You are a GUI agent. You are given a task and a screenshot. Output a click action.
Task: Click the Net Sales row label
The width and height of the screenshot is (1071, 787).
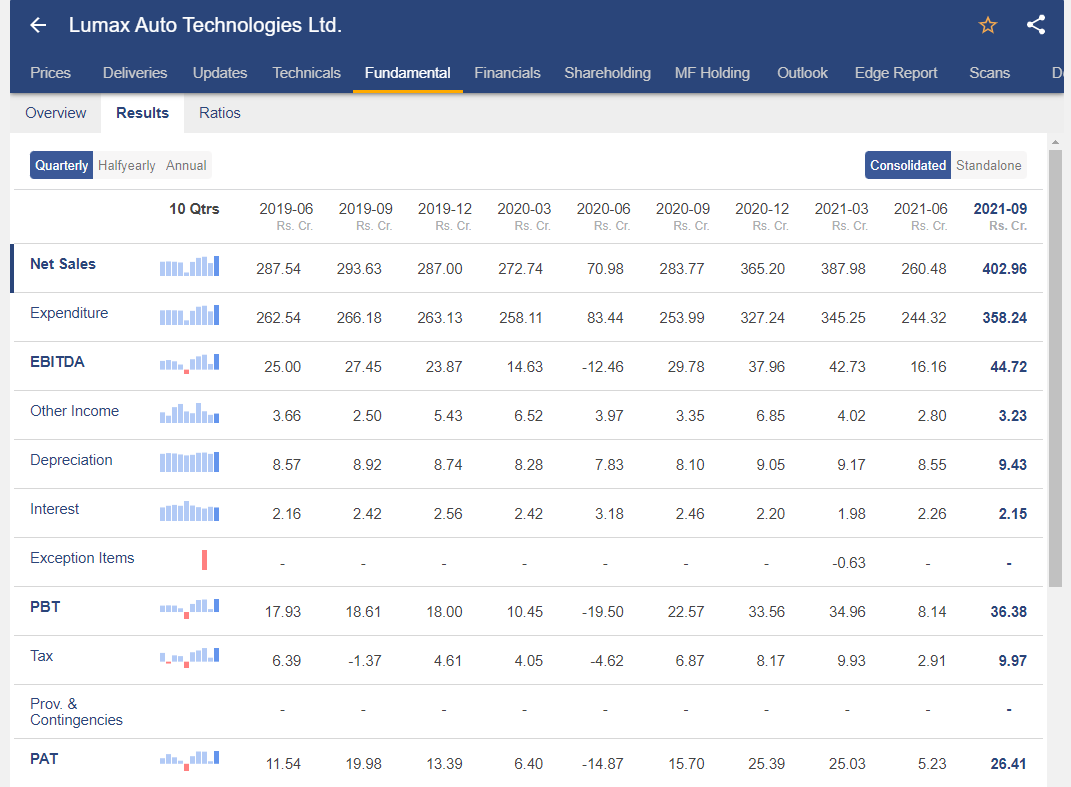63,264
